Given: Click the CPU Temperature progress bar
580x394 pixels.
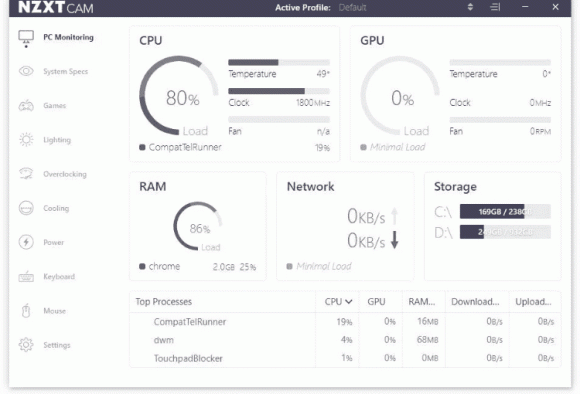Looking at the screenshot, I should (x=279, y=62).
